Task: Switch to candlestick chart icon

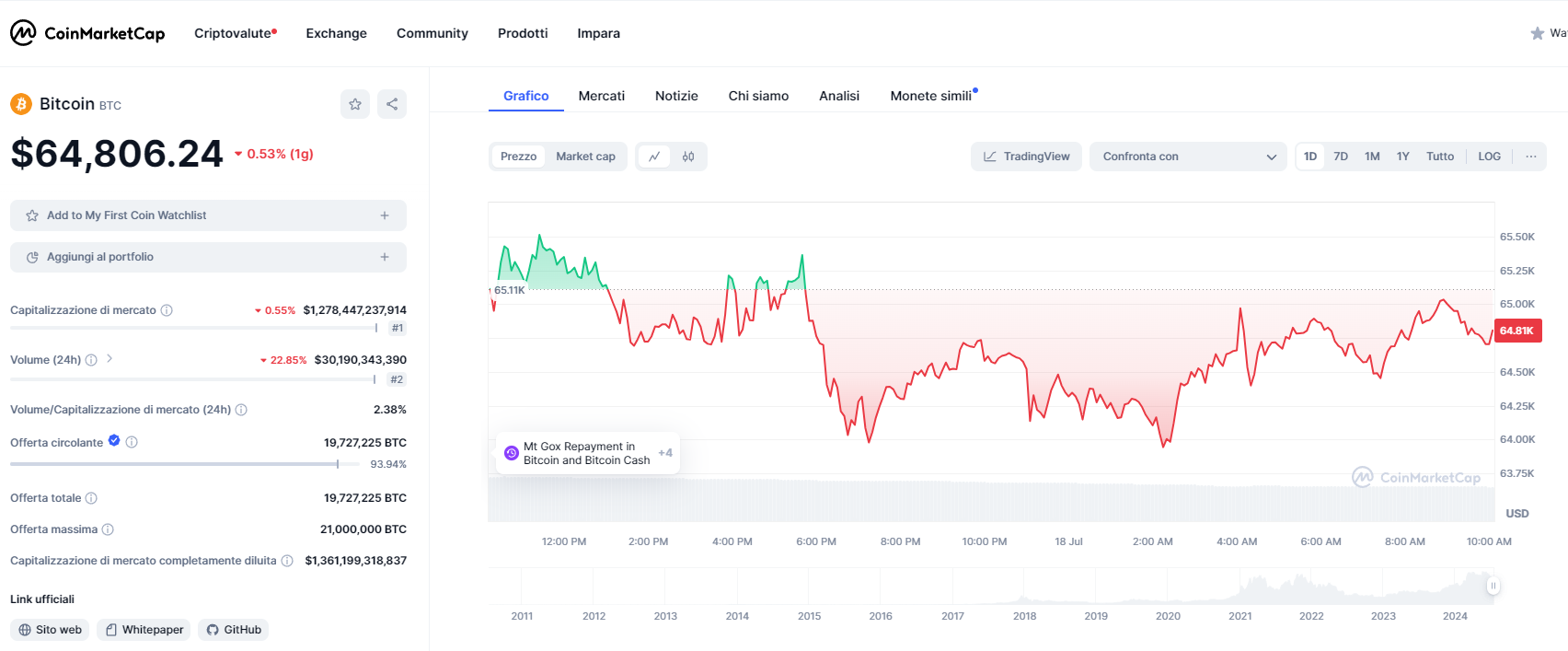Action: pyautogui.click(x=688, y=157)
